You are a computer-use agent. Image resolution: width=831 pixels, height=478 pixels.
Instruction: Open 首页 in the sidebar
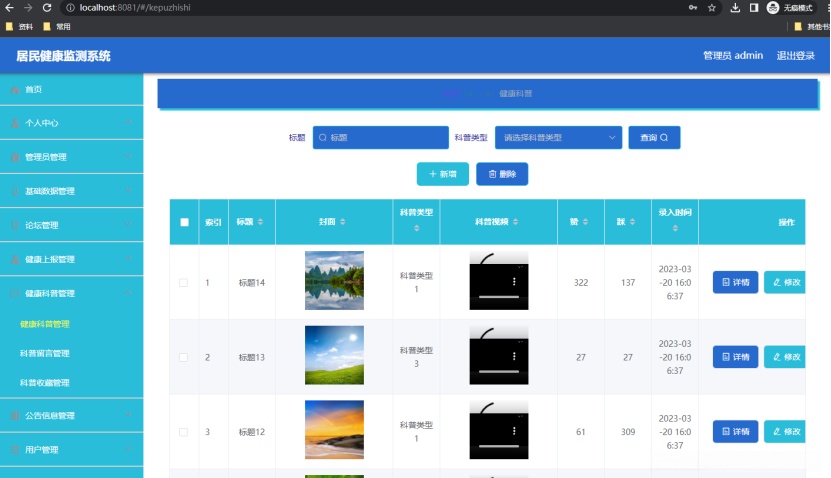point(72,90)
